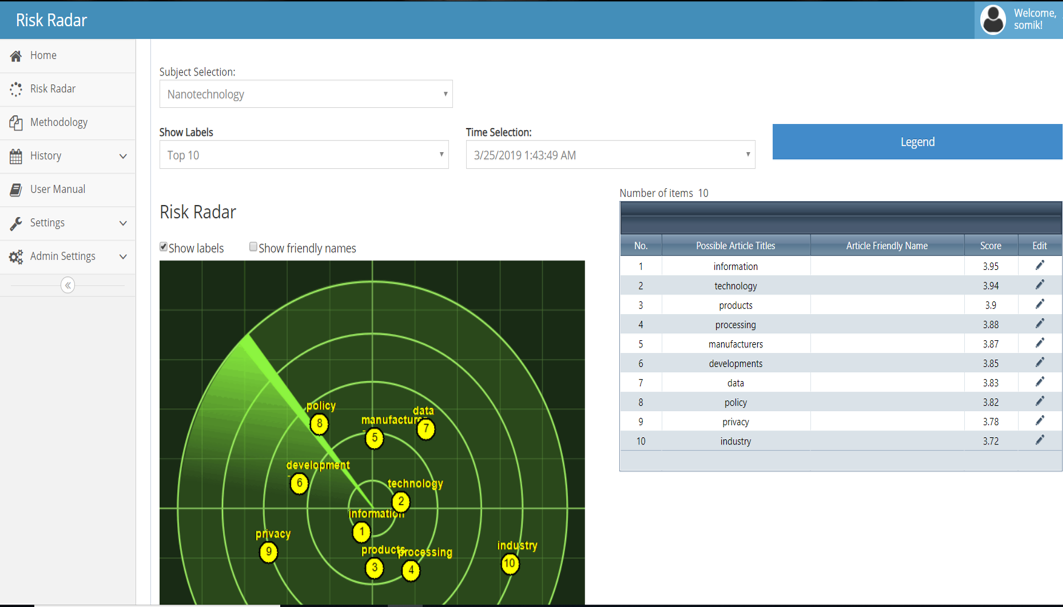Image resolution: width=1063 pixels, height=607 pixels.
Task: Click the privacy title cell in table
Action: [736, 422]
